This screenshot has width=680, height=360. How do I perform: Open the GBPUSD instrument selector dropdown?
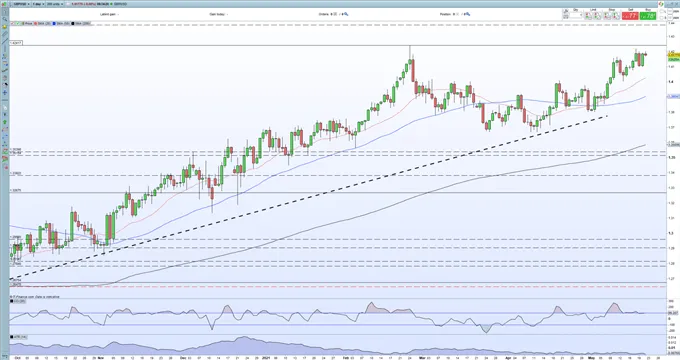[22, 4]
